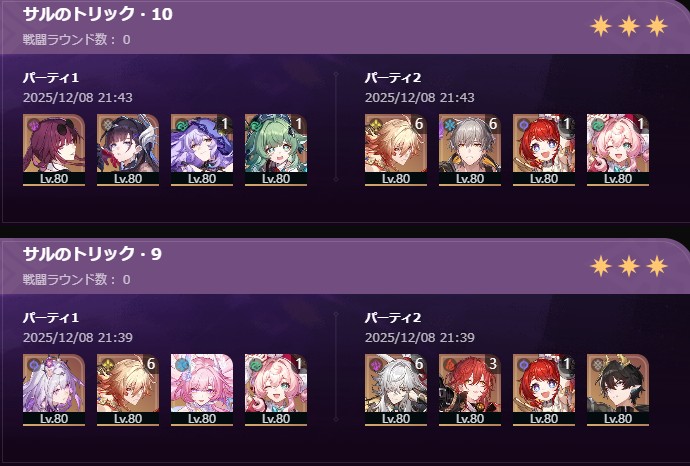Click the pink-haired winking character in stage 10 Party 2
The height and width of the screenshot is (466, 690).
[x=617, y=150]
